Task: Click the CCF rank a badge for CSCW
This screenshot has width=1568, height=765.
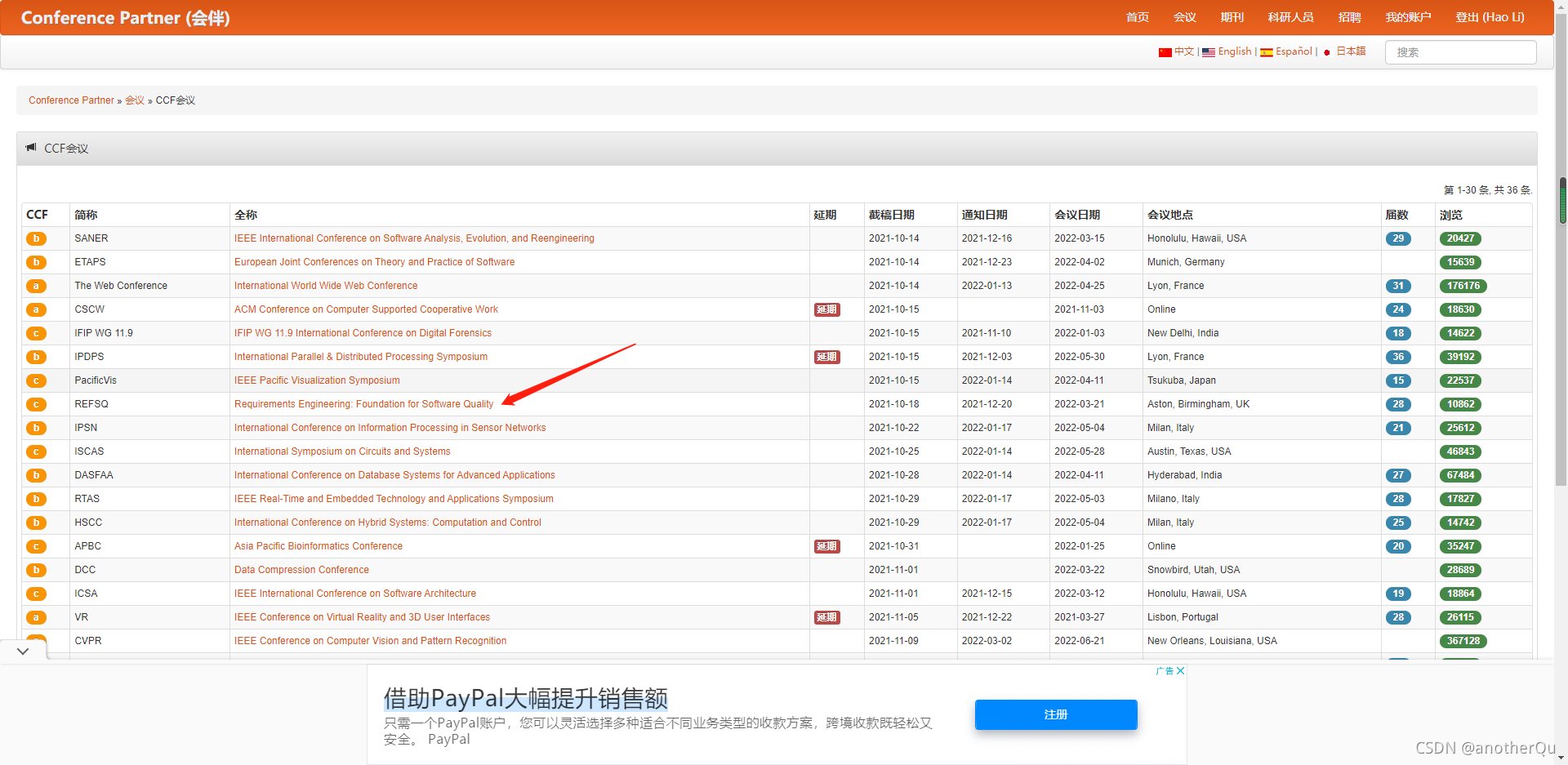Action: pos(36,309)
